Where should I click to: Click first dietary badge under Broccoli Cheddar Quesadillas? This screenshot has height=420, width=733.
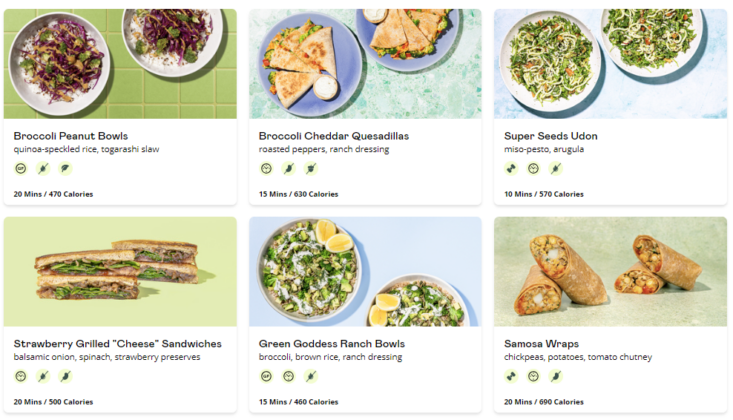coord(266,168)
